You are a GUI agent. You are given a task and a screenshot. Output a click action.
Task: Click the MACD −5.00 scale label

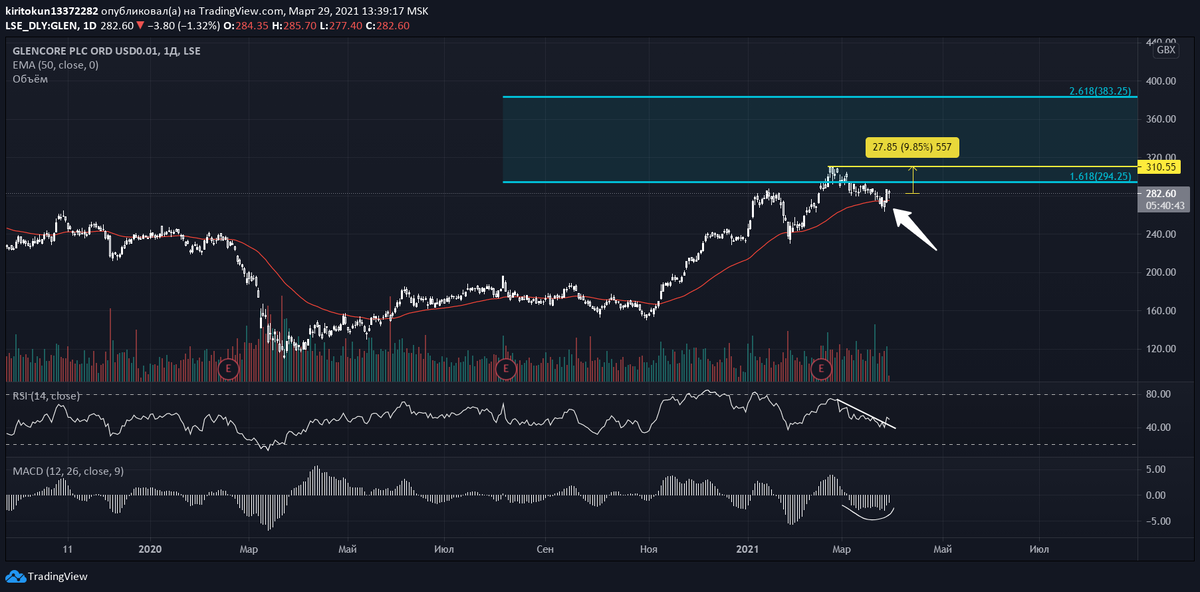pyautogui.click(x=1158, y=520)
